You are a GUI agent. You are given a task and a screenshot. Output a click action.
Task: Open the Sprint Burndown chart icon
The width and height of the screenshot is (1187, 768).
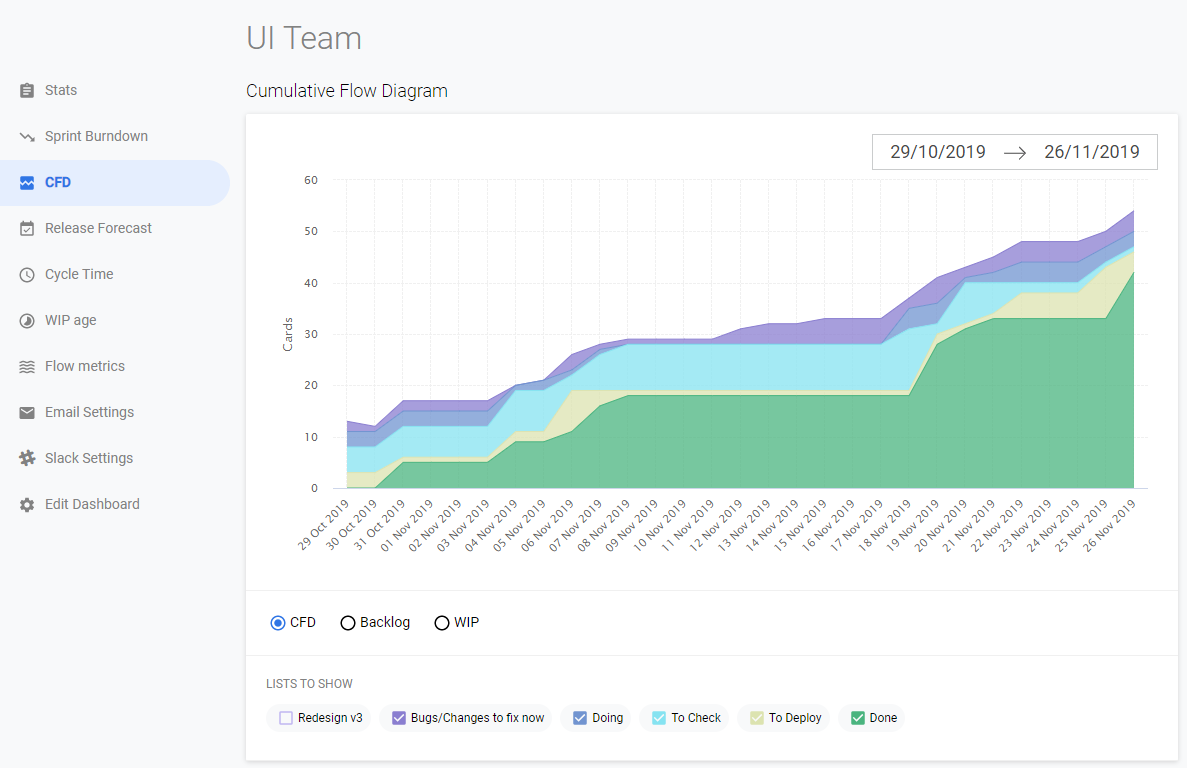point(27,136)
